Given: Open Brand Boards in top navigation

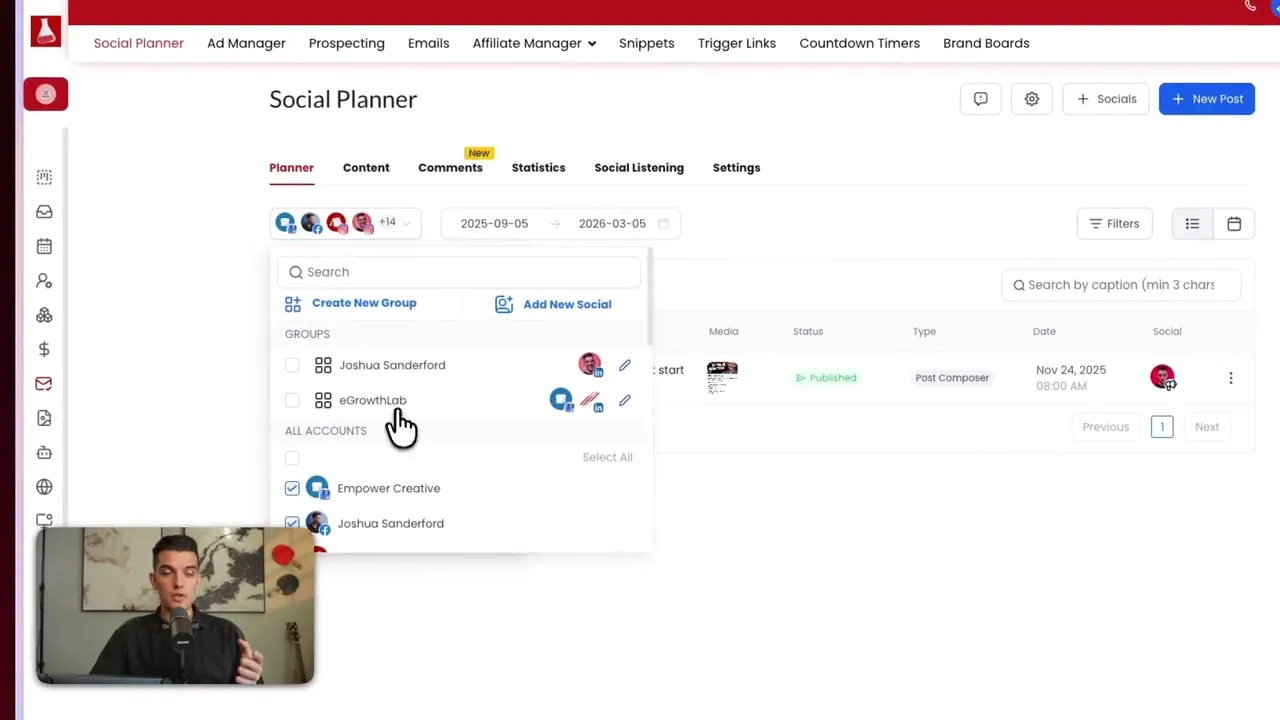Looking at the screenshot, I should [986, 43].
